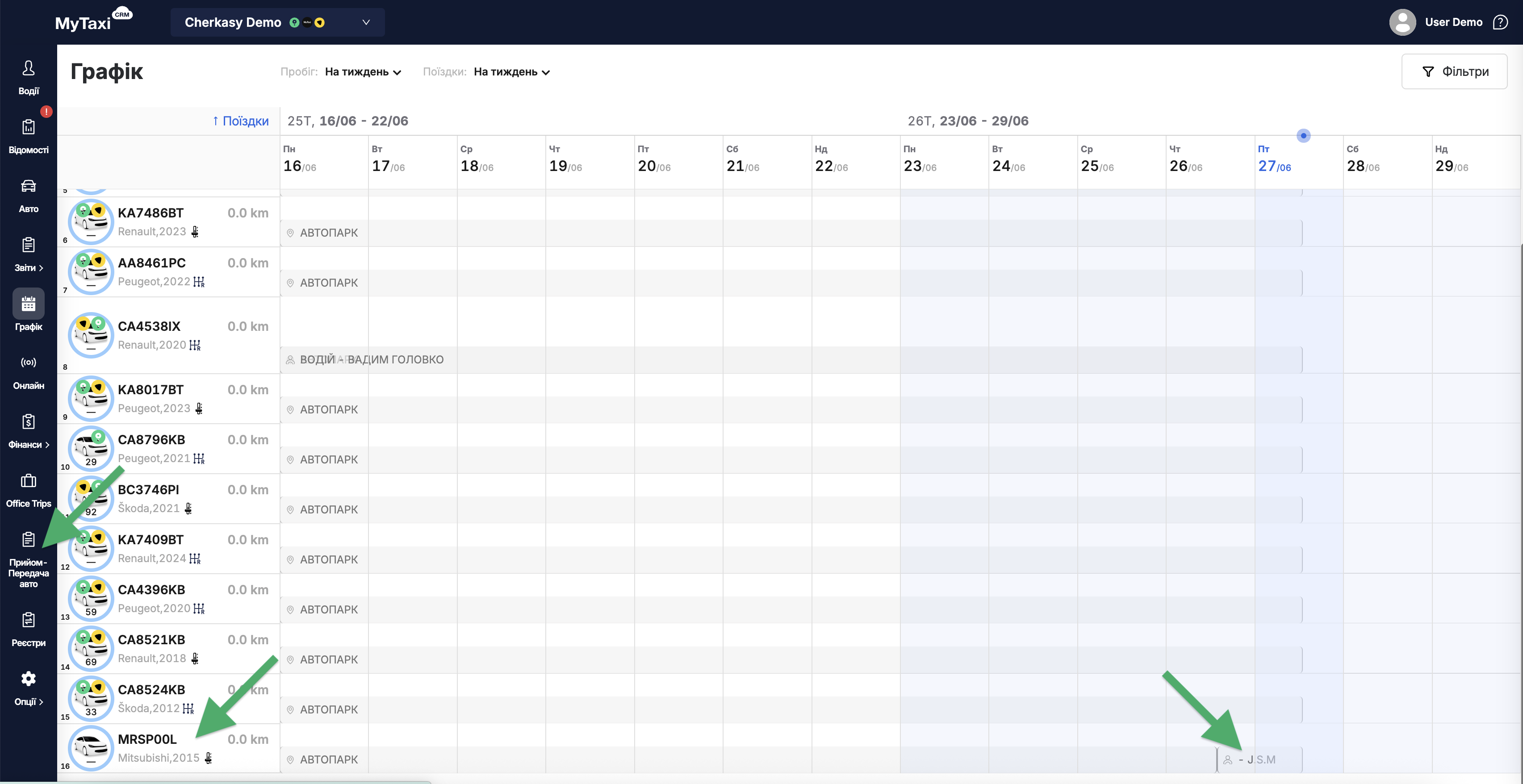The width and height of the screenshot is (1523, 784).
Task: Open ВОДІЙ - ВАДИМ ГОЛОВКО schedule bar
Action: 791,360
